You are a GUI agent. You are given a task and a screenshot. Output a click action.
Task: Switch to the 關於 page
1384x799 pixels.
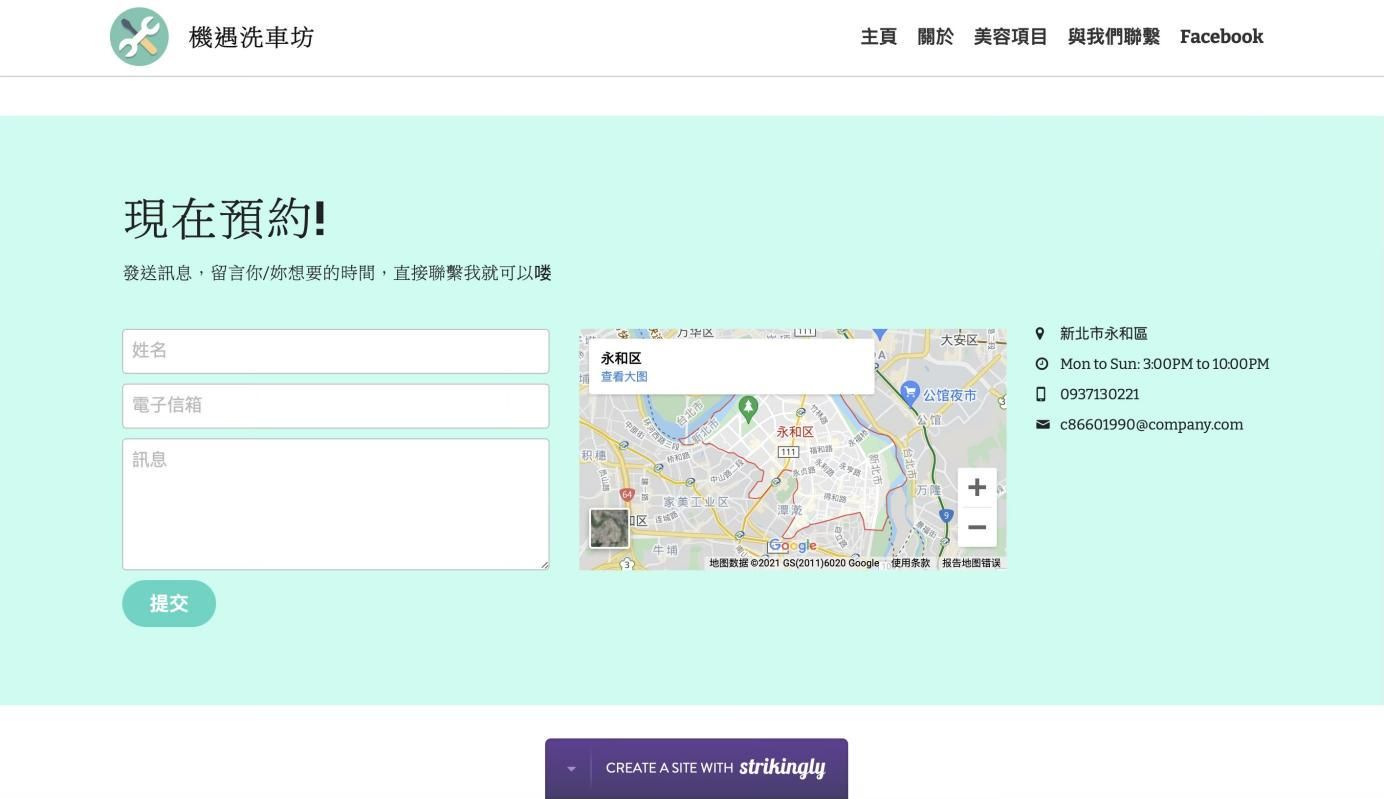pos(935,36)
